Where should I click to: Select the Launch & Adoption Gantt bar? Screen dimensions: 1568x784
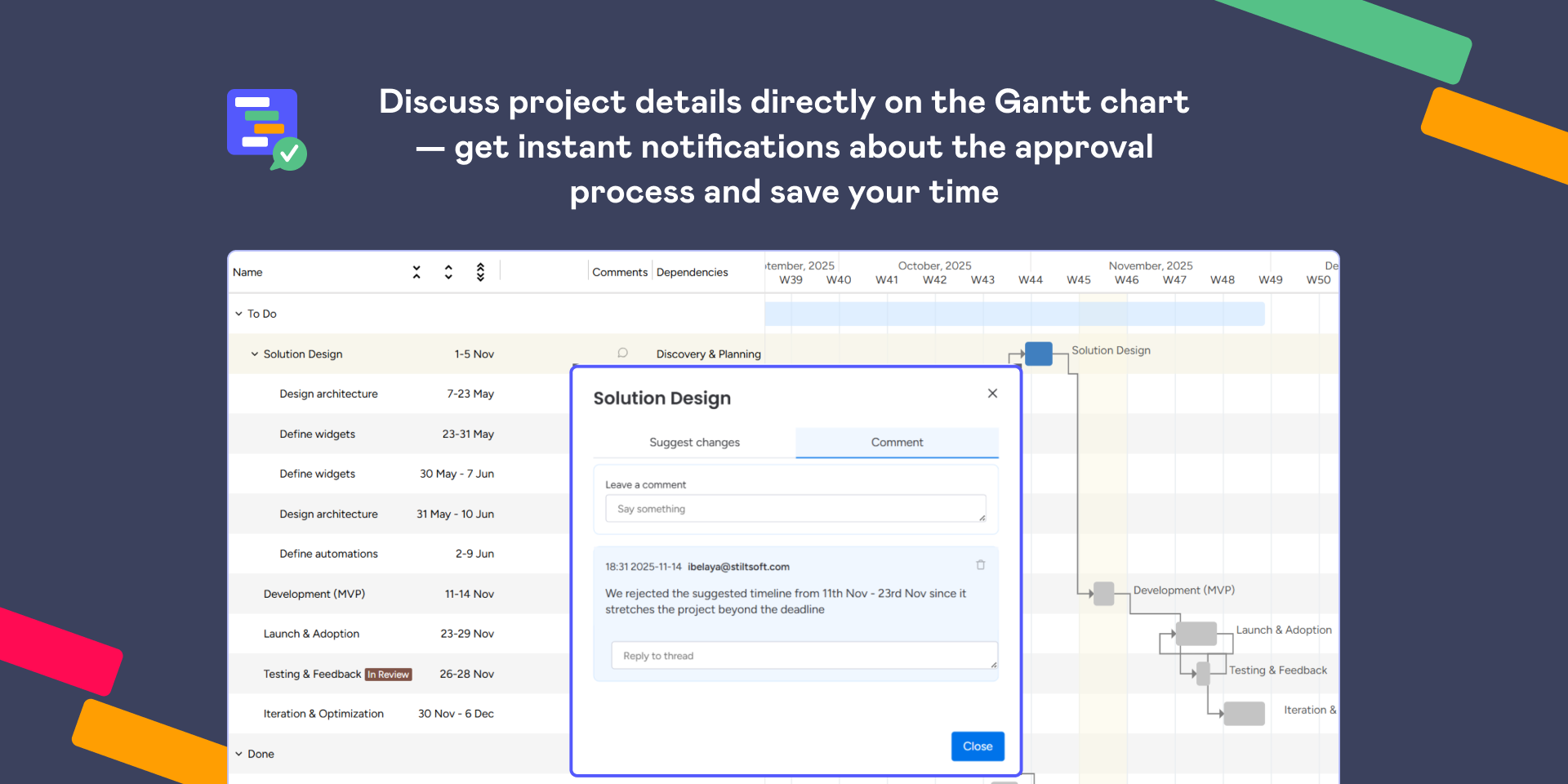coord(1196,634)
